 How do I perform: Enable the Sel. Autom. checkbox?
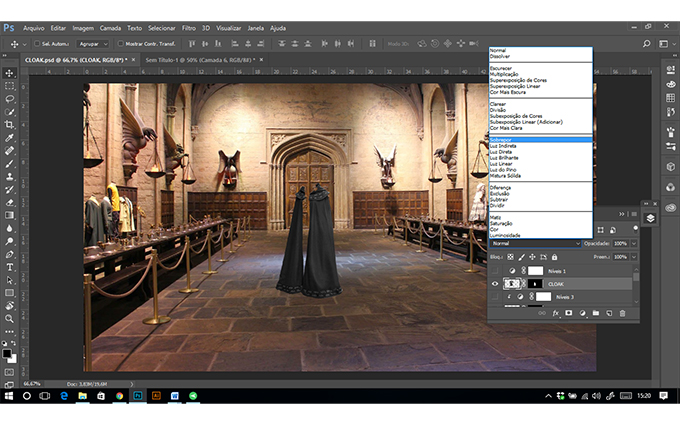tap(37, 44)
